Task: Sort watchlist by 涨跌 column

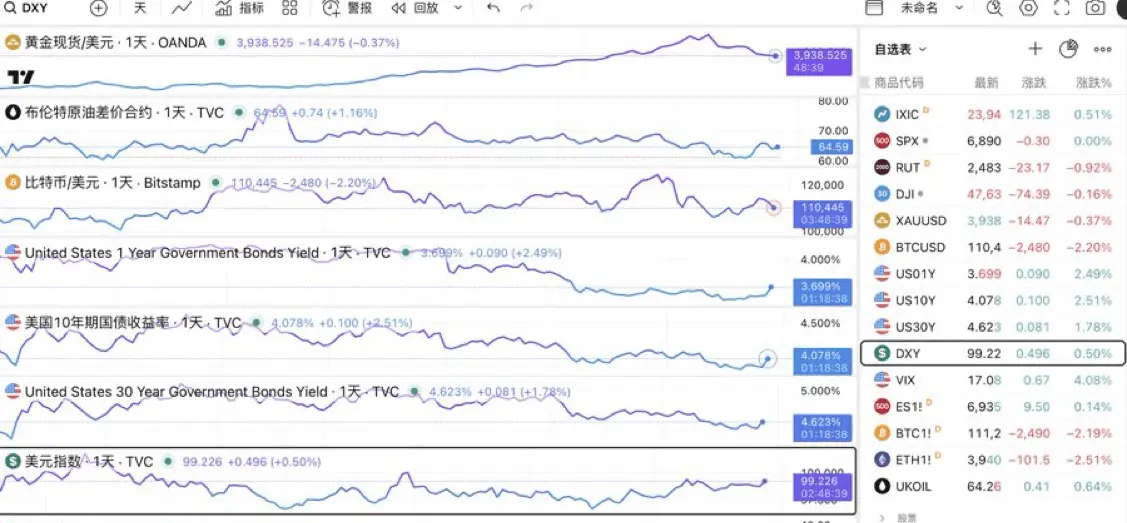Action: pyautogui.click(x=1034, y=83)
